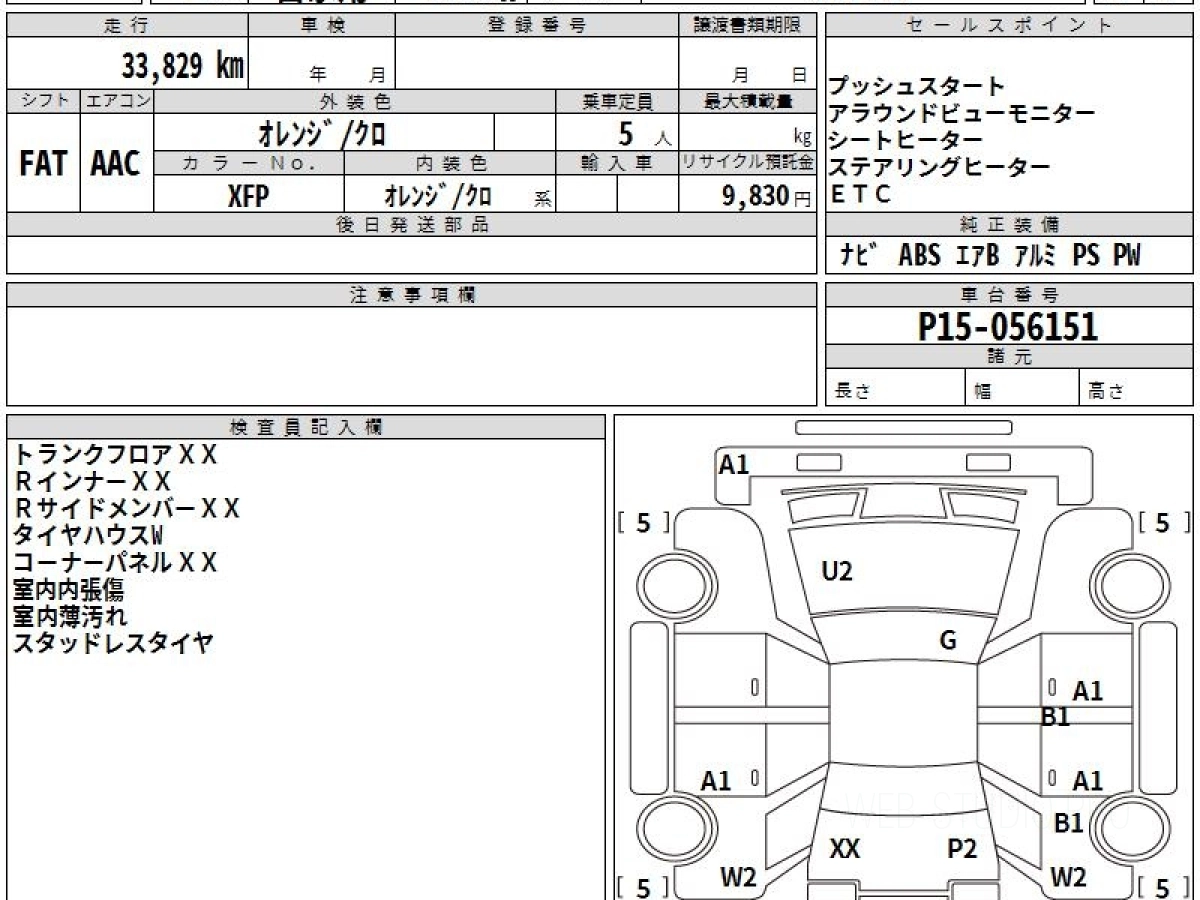Select the タイヤハウスW inspector note

coord(87,536)
